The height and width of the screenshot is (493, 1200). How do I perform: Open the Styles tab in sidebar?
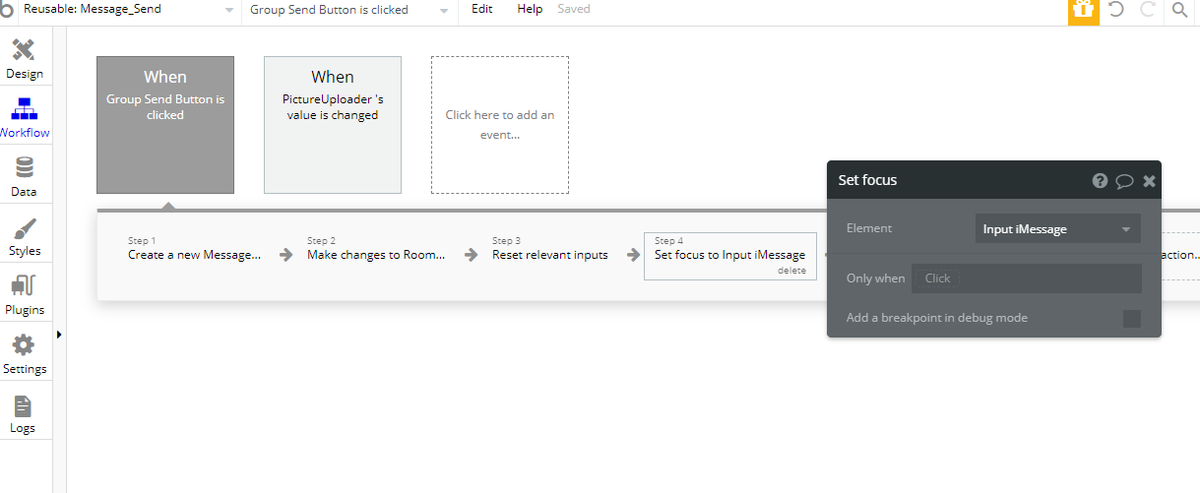coord(25,236)
